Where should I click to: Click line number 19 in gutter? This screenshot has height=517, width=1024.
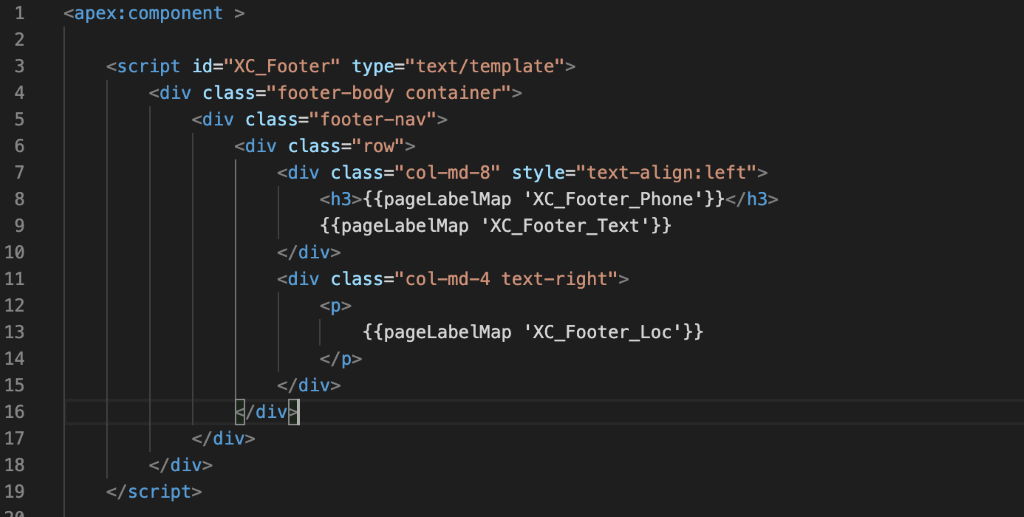pos(14,492)
